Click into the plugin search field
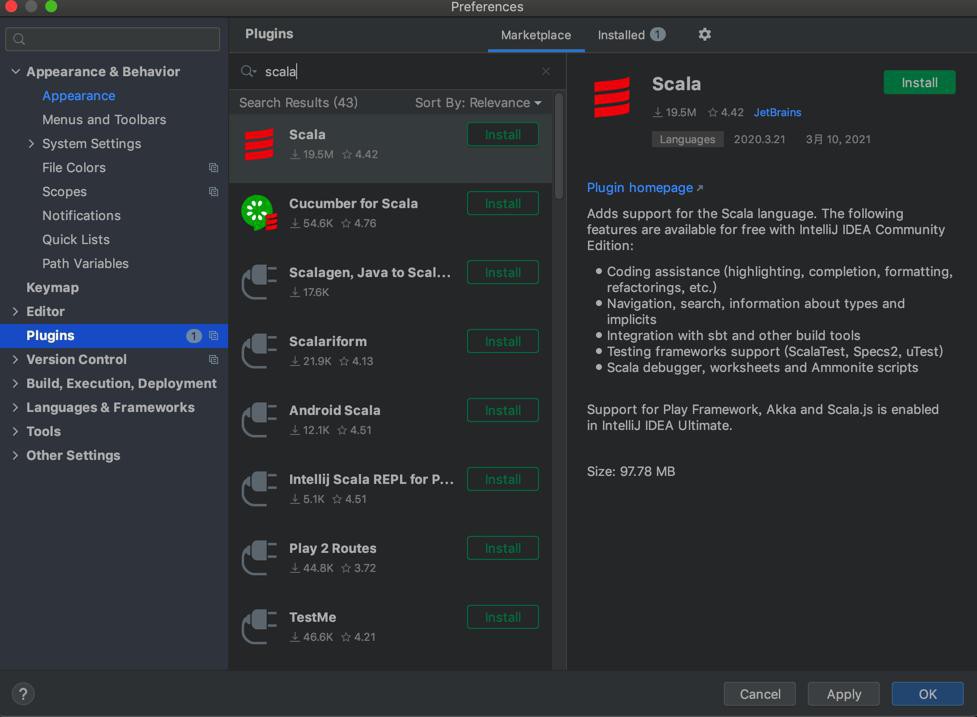977x717 pixels. coord(399,72)
